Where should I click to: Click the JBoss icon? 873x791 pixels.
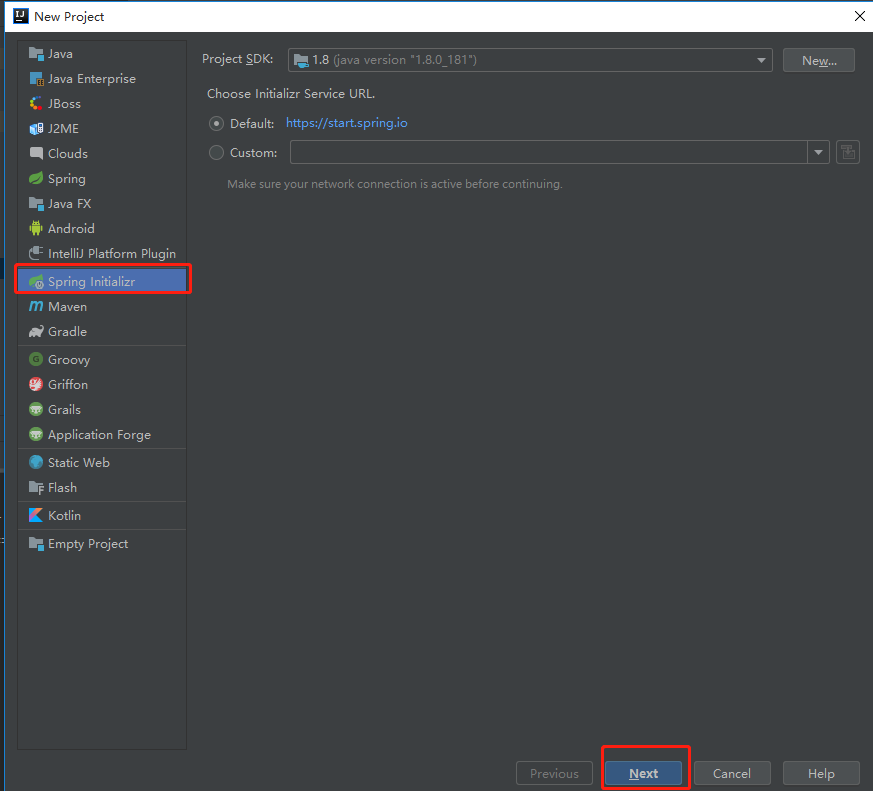tap(36, 104)
